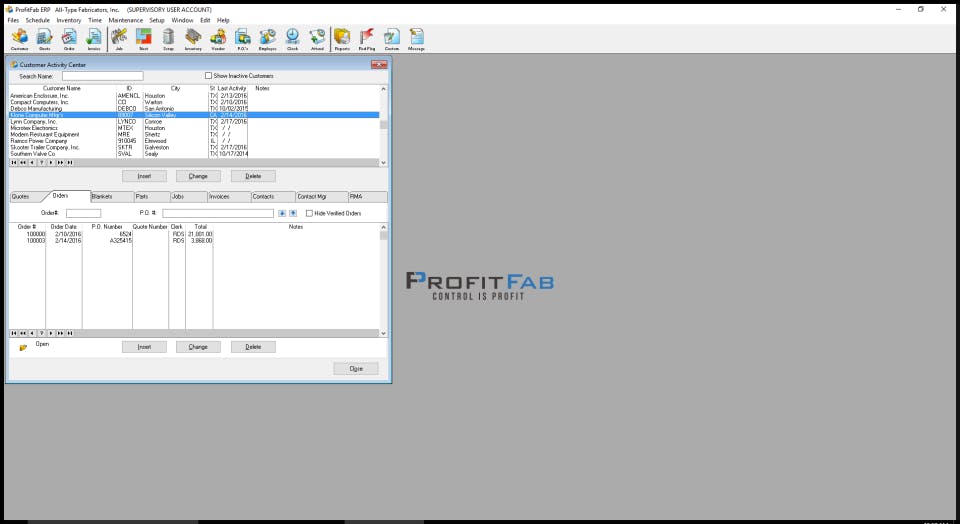Open the Help menu

click(223, 20)
